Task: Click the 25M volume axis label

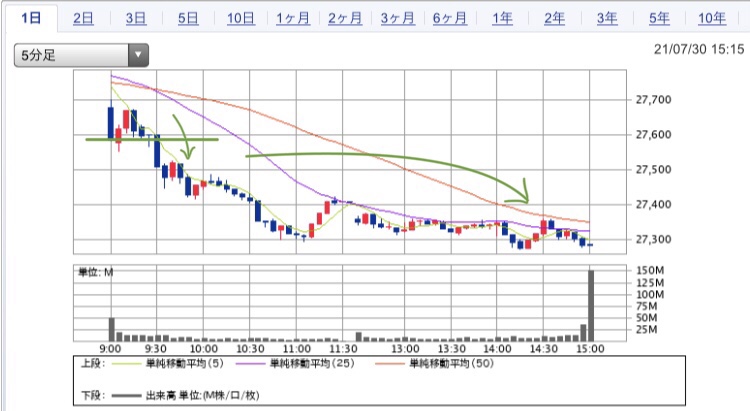Action: (647, 329)
